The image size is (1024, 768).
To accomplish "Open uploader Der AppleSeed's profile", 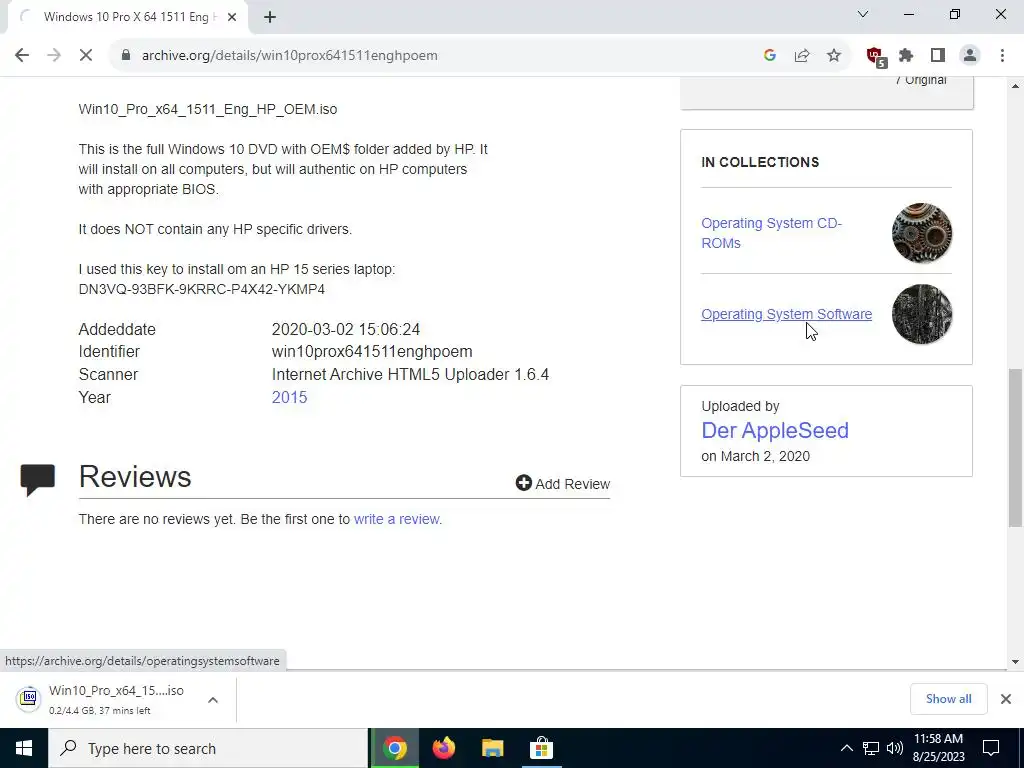I will (775, 430).
